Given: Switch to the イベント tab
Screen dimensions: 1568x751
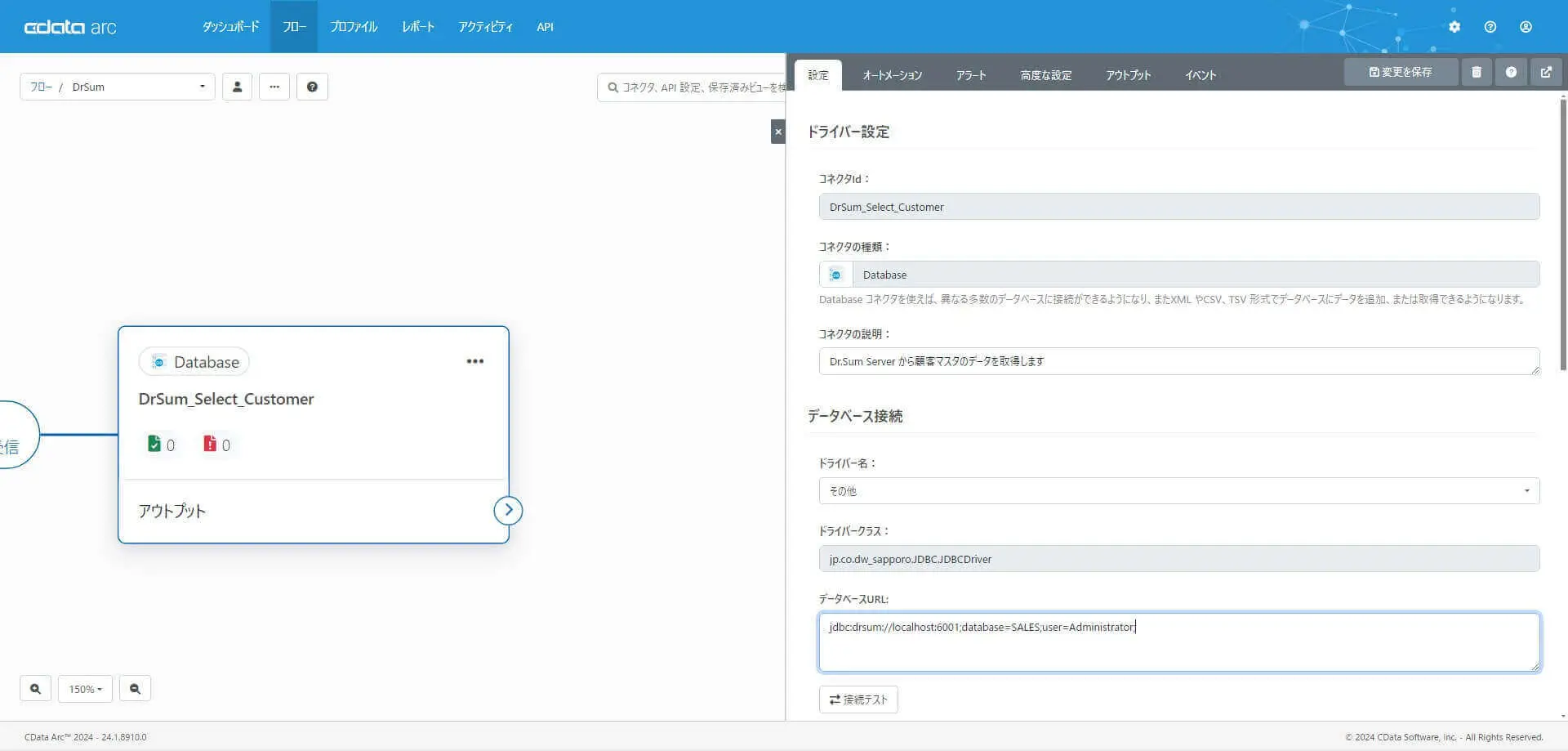Looking at the screenshot, I should pos(1200,75).
